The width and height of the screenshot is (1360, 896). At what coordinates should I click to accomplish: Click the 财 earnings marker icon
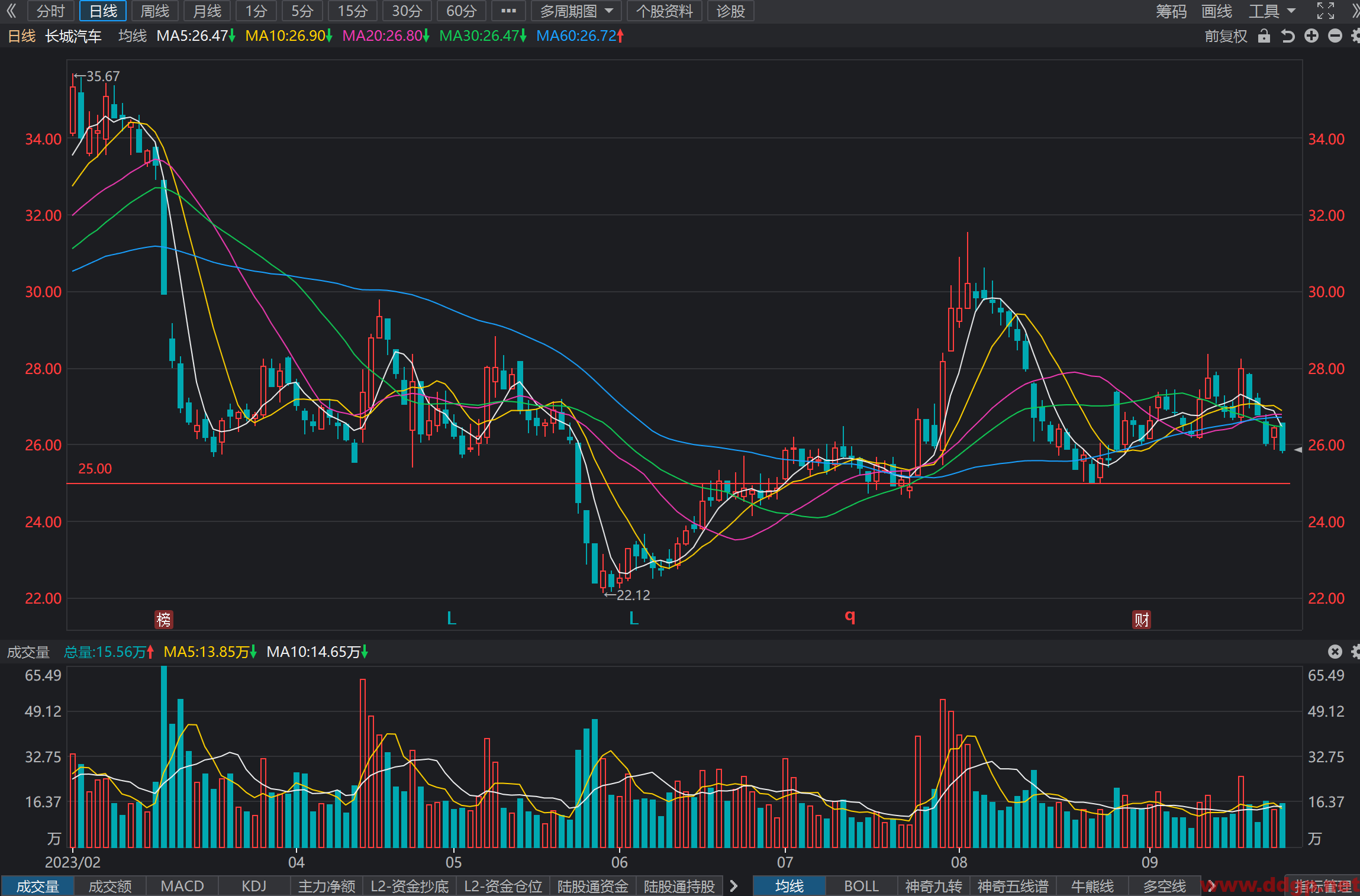[1142, 620]
